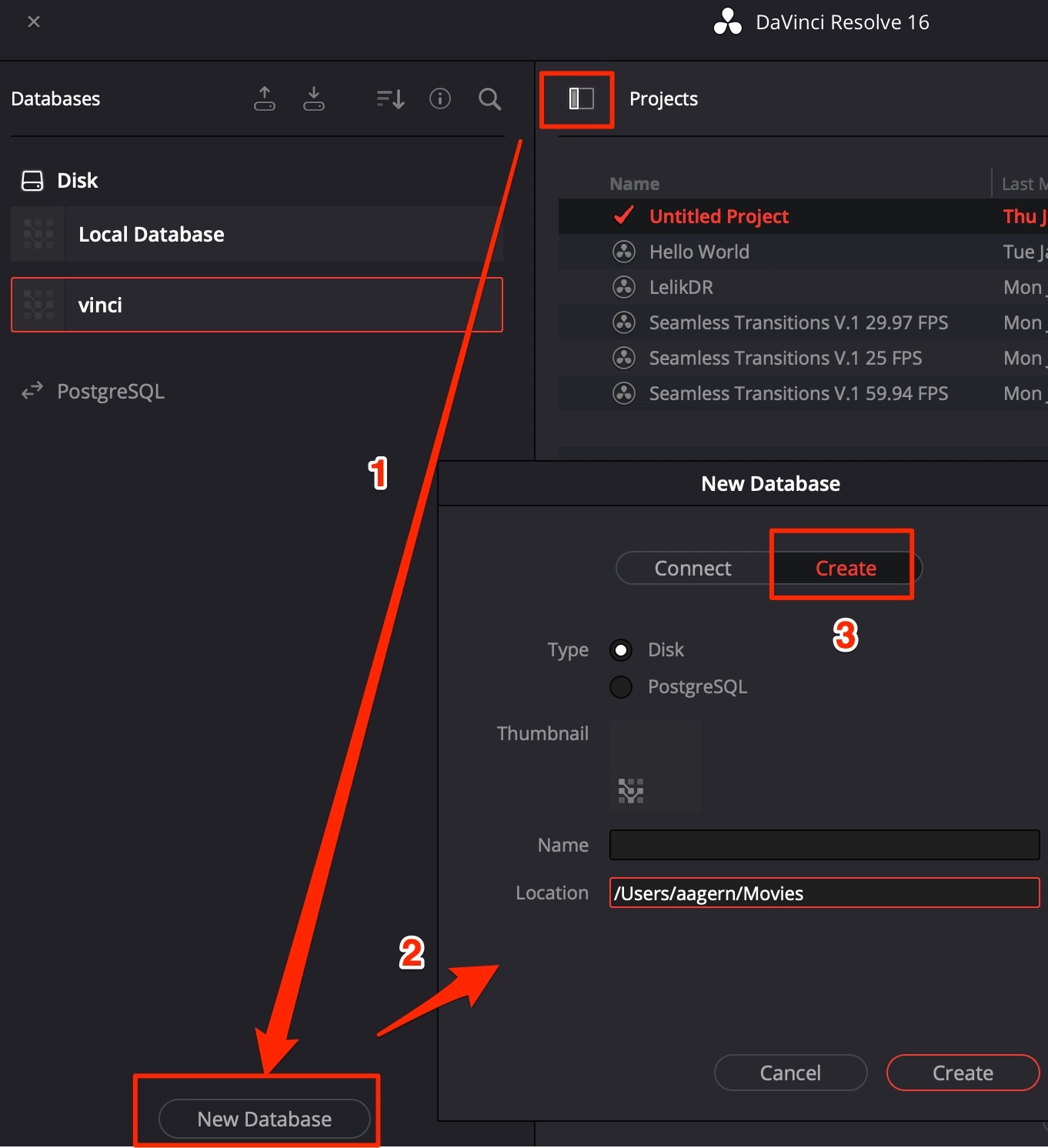Select the Disk section heading
The height and width of the screenshot is (1148, 1048).
[x=78, y=181]
